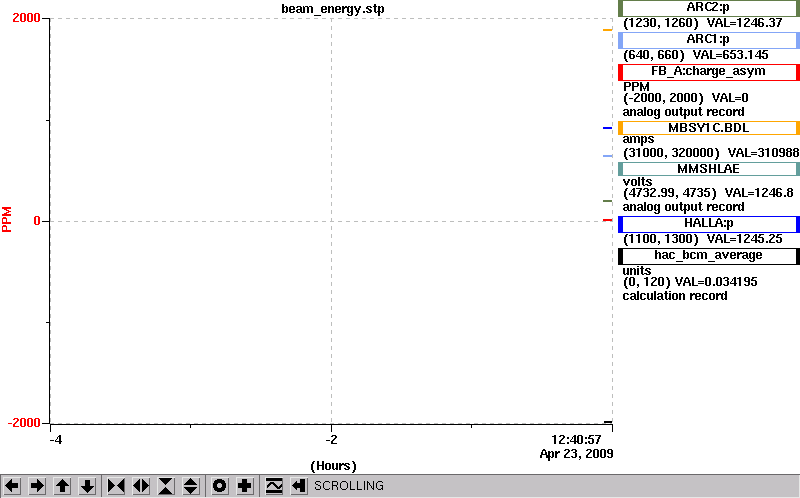800x498 pixels.
Task: Select the MBSY1C.BDL curve legend
Action: [x=709, y=128]
